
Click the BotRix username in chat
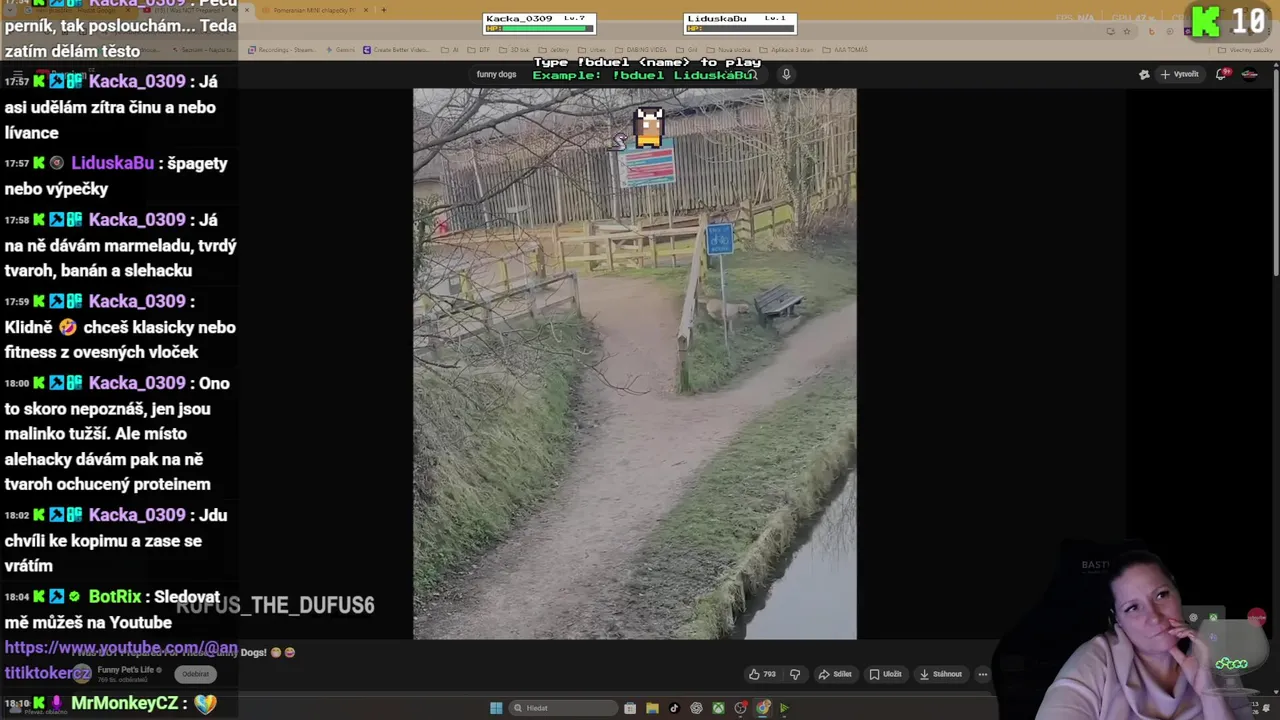coord(114,597)
